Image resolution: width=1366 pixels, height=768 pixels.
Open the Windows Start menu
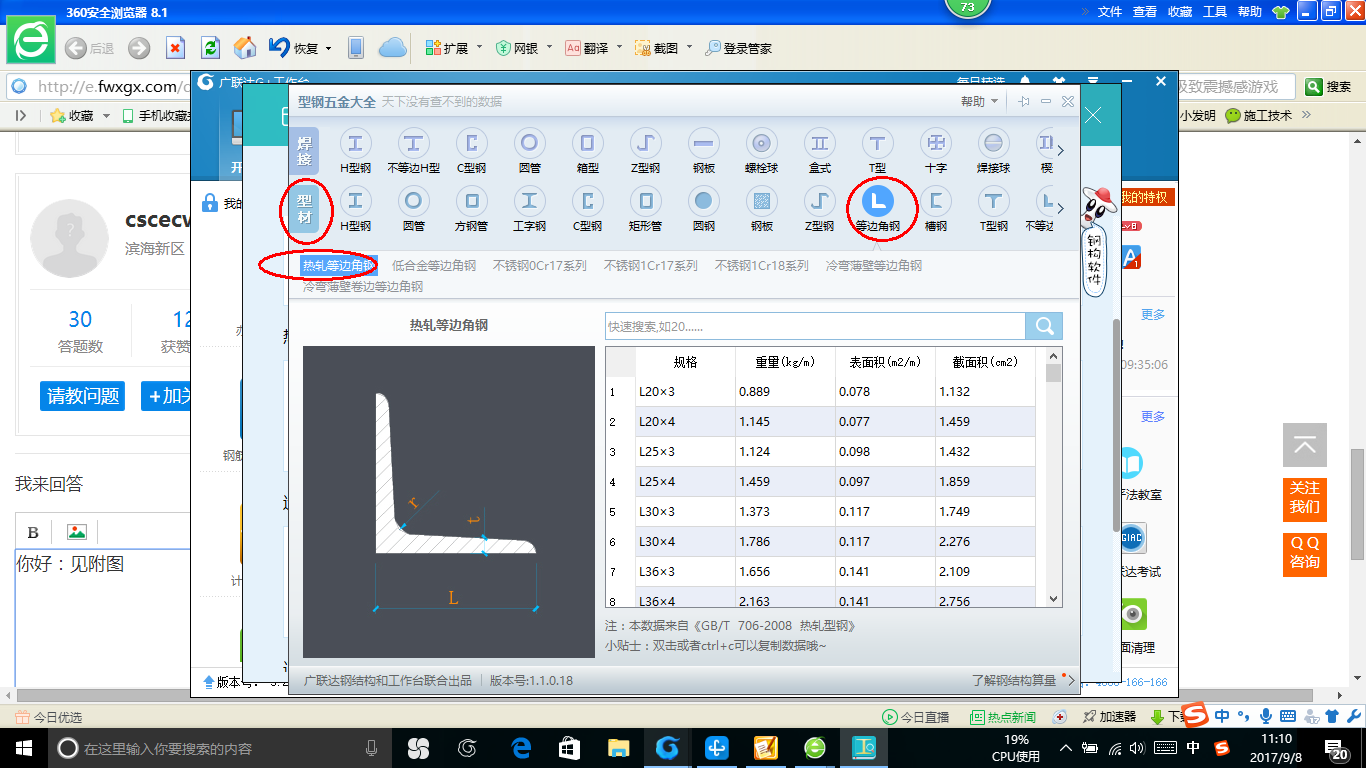[x=22, y=747]
